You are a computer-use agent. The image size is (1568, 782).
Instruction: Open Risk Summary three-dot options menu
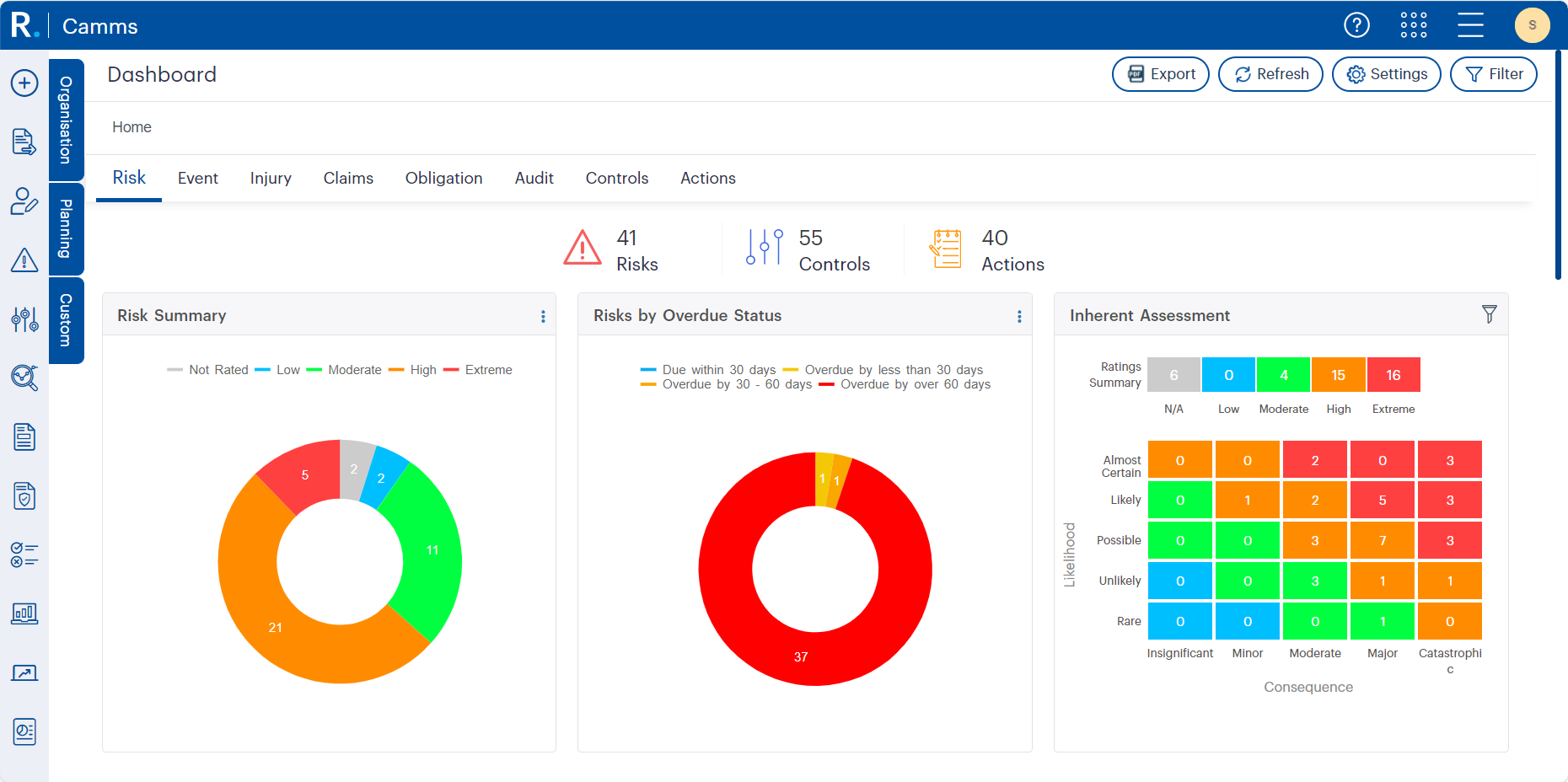pyautogui.click(x=543, y=316)
